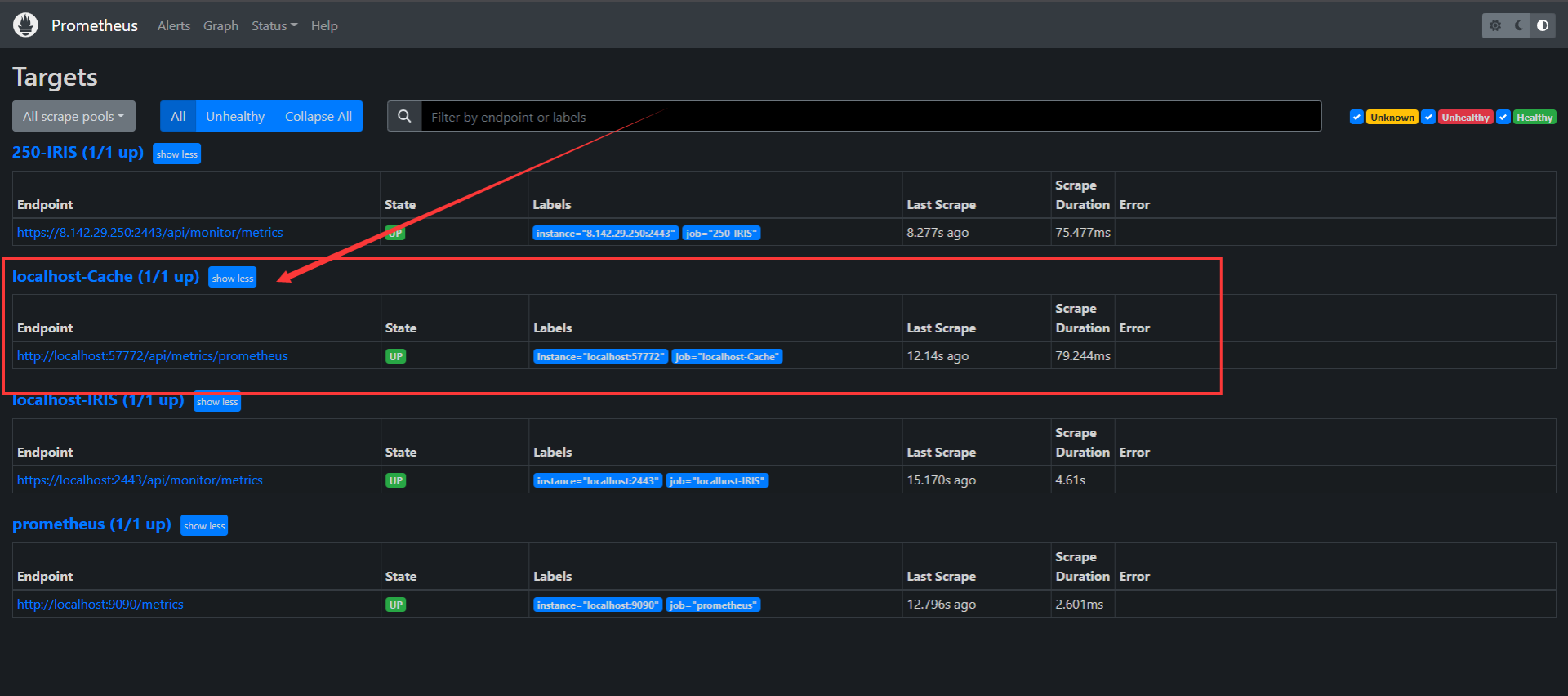Open localhost-IRIS (1/1 up) pool heading
This screenshot has width=1568, height=696.
click(98, 400)
